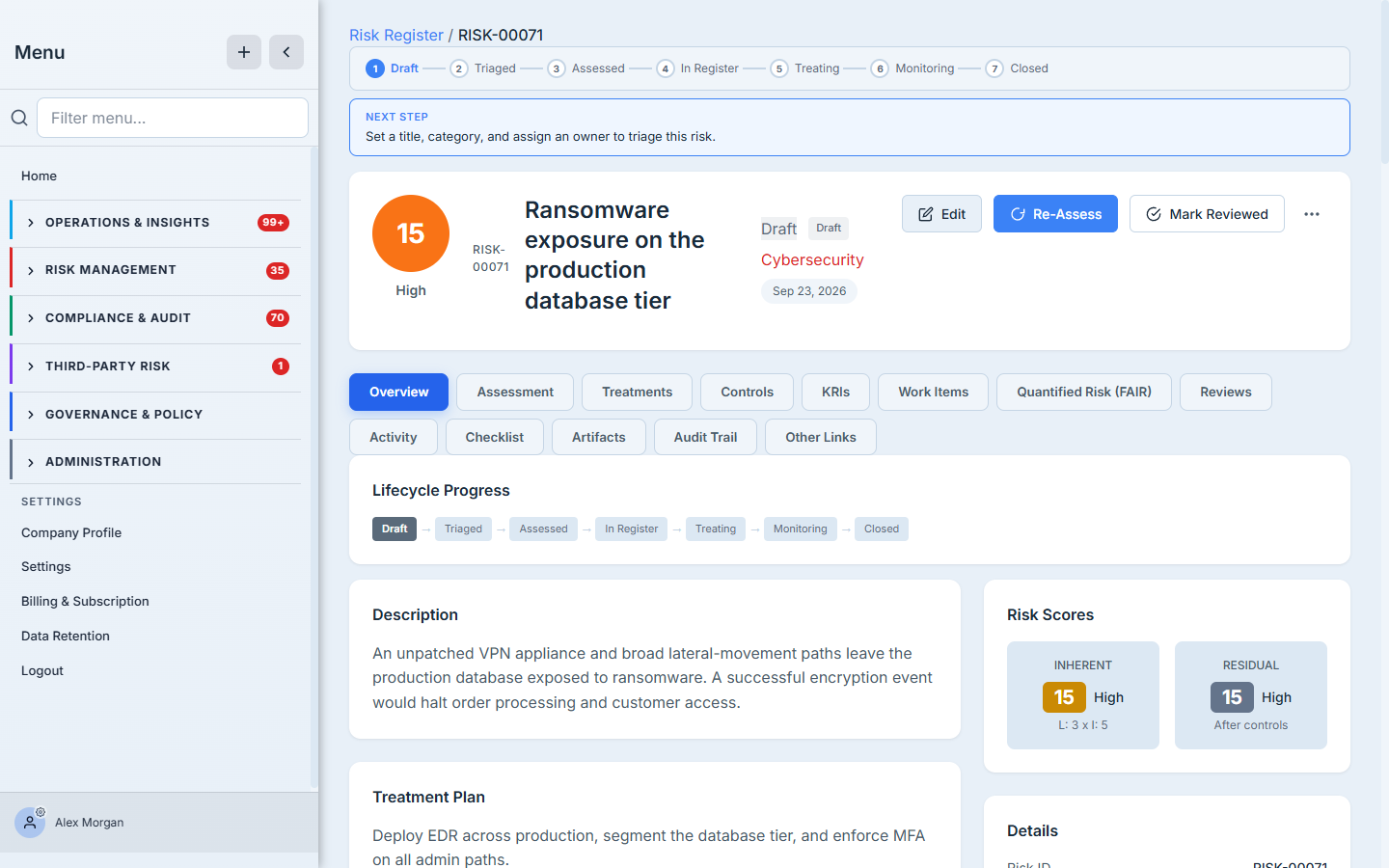Click step 1 Draft in the stepper
1389x868 pixels.
click(x=393, y=68)
